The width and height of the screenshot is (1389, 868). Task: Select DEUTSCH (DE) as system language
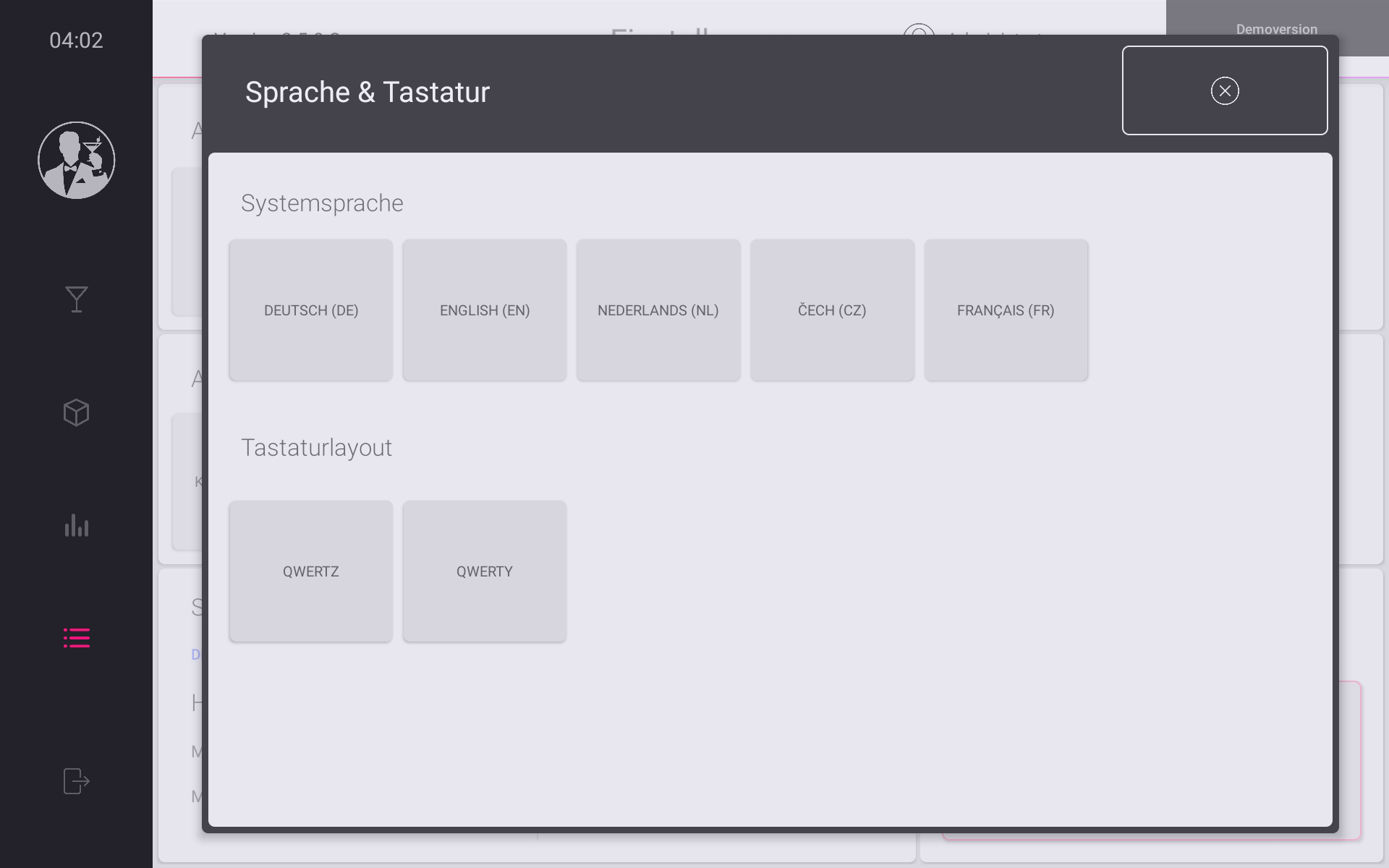(311, 310)
